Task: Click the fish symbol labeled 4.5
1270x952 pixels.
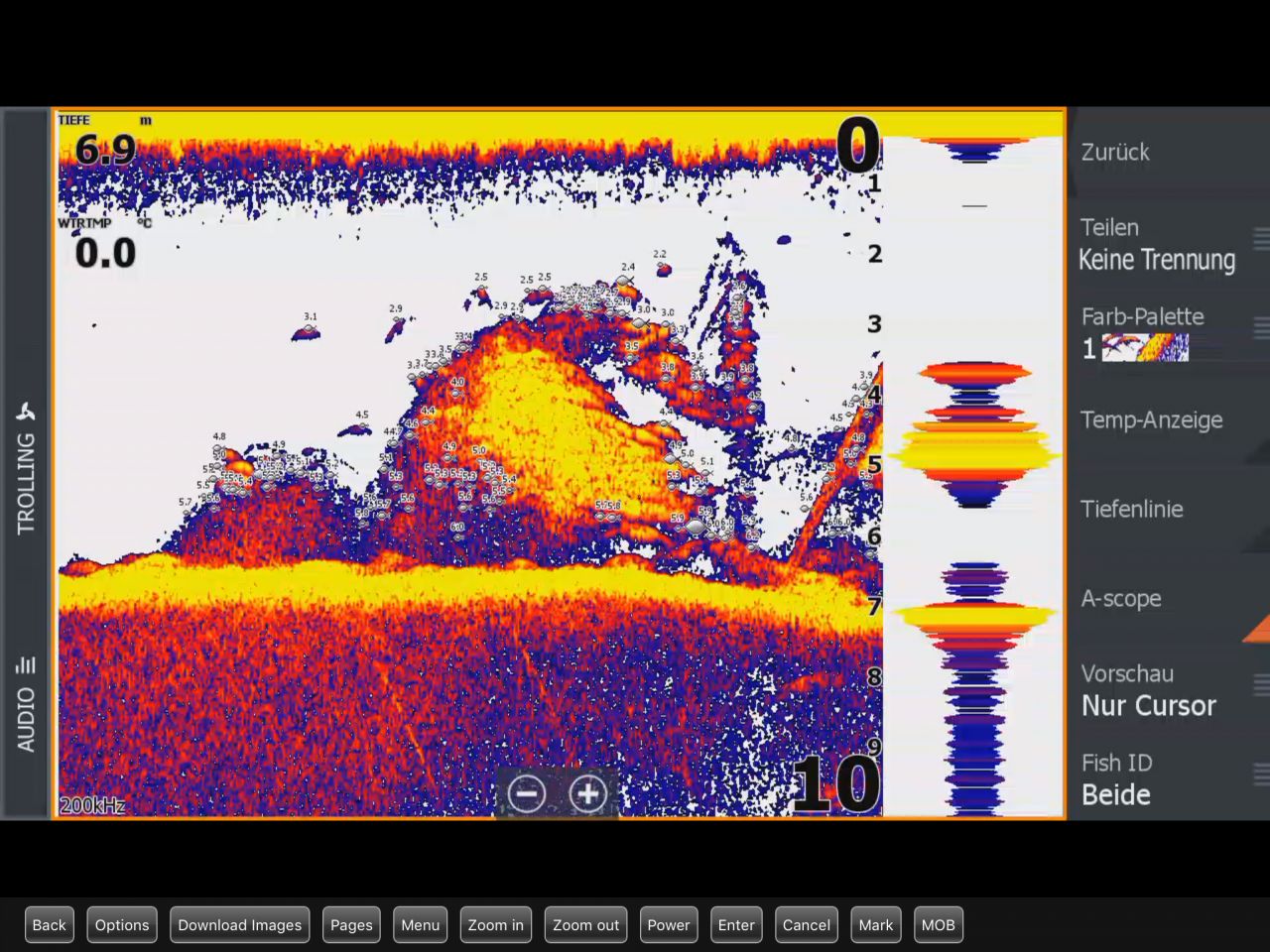Action: [x=359, y=428]
